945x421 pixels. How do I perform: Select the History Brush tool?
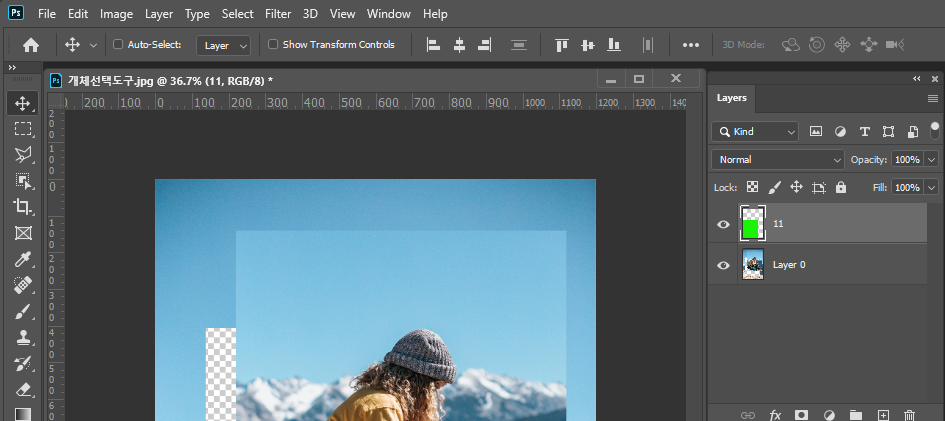[x=23, y=363]
